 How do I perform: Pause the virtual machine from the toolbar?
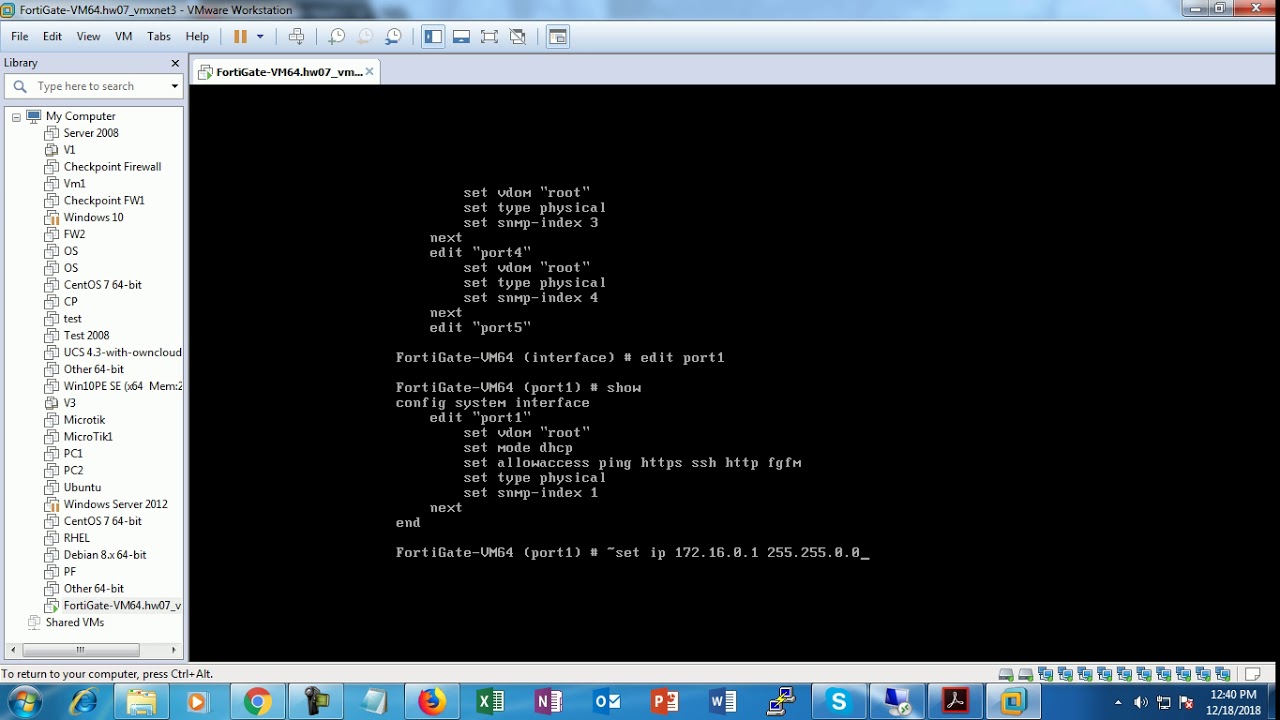(240, 36)
